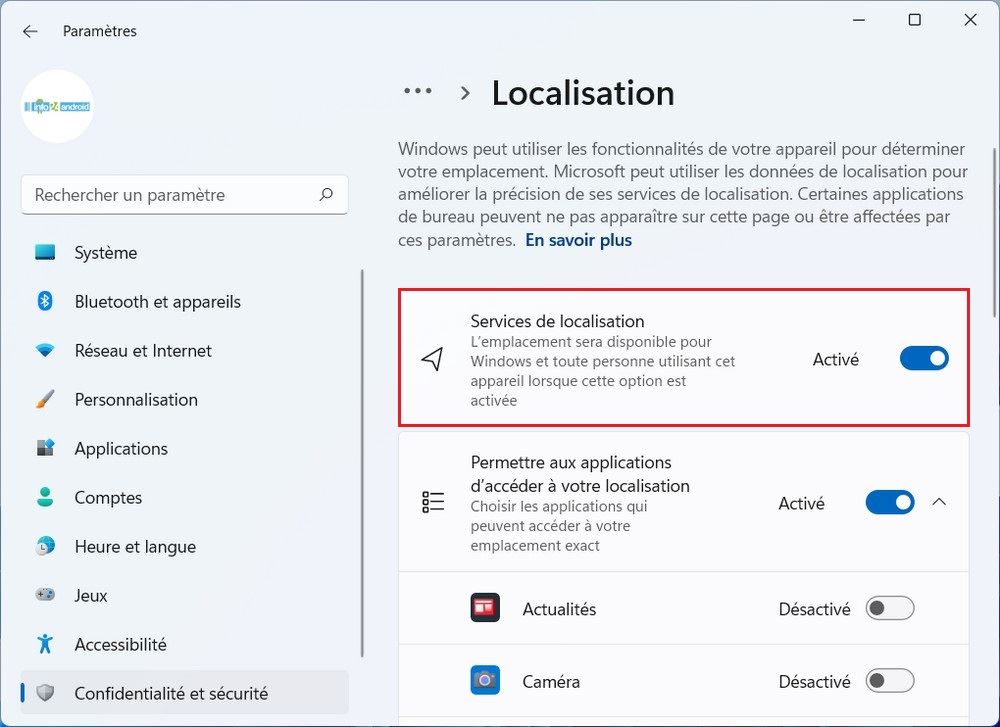Open the Système settings category
Viewport: 1000px width, 727px height.
click(106, 253)
